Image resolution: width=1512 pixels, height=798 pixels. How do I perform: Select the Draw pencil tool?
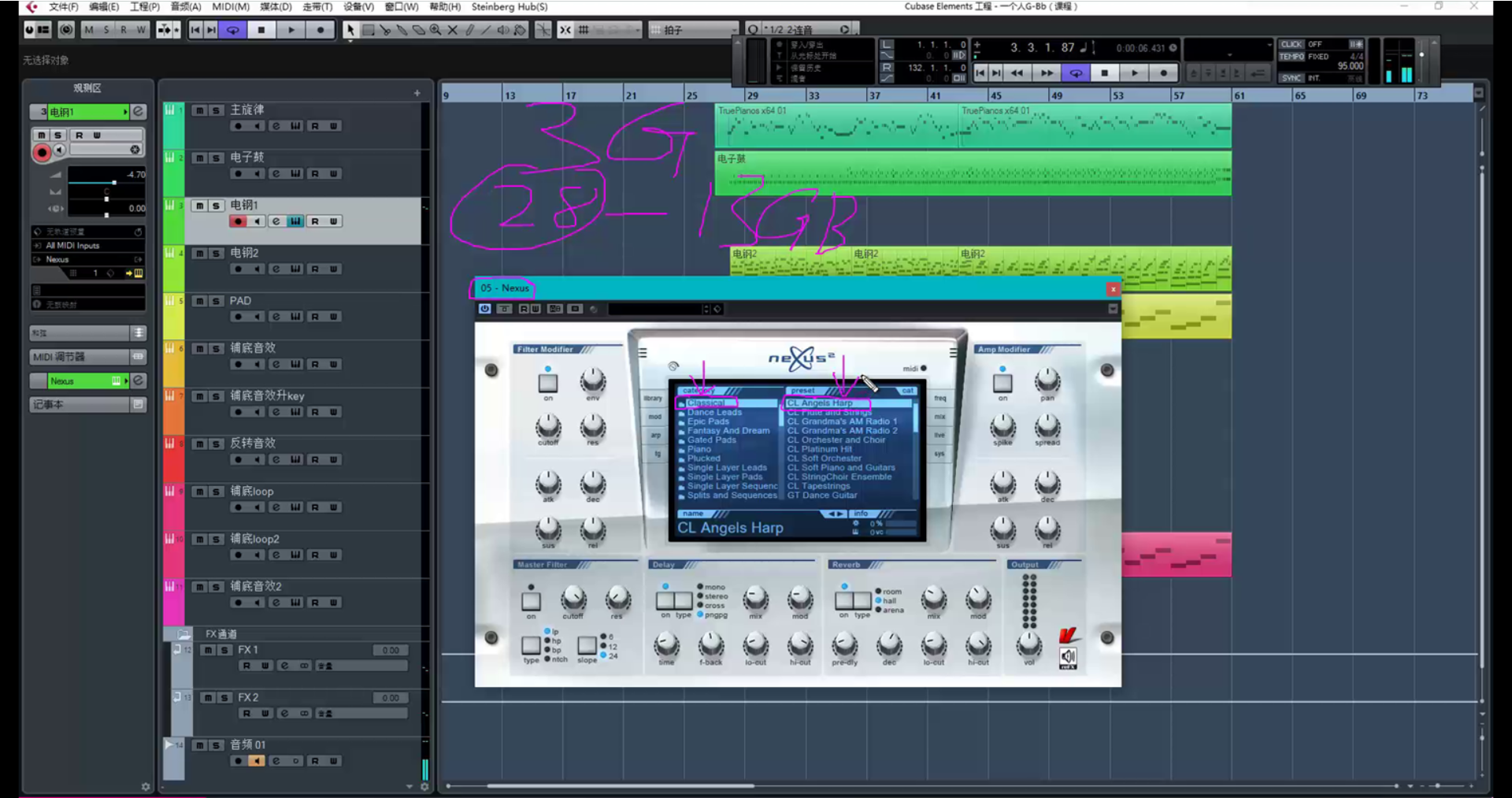pos(470,30)
